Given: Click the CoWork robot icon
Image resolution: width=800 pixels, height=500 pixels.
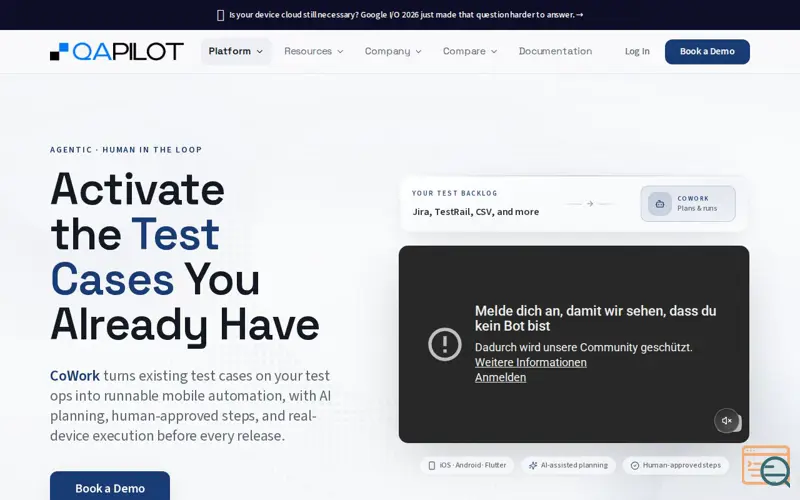Looking at the screenshot, I should click(x=660, y=204).
